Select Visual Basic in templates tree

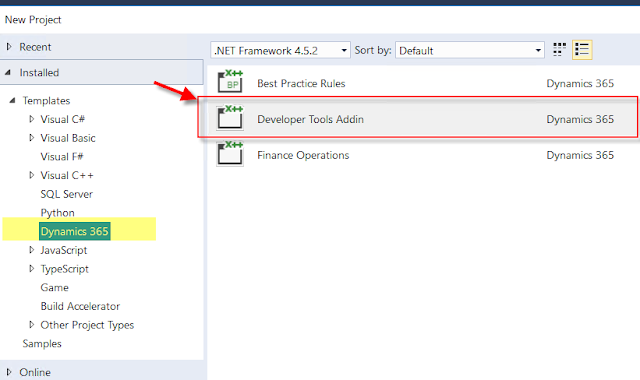(x=68, y=138)
